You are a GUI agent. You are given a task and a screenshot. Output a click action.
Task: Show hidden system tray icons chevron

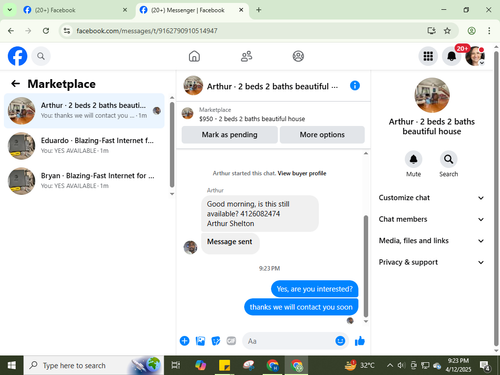[x=390, y=365]
